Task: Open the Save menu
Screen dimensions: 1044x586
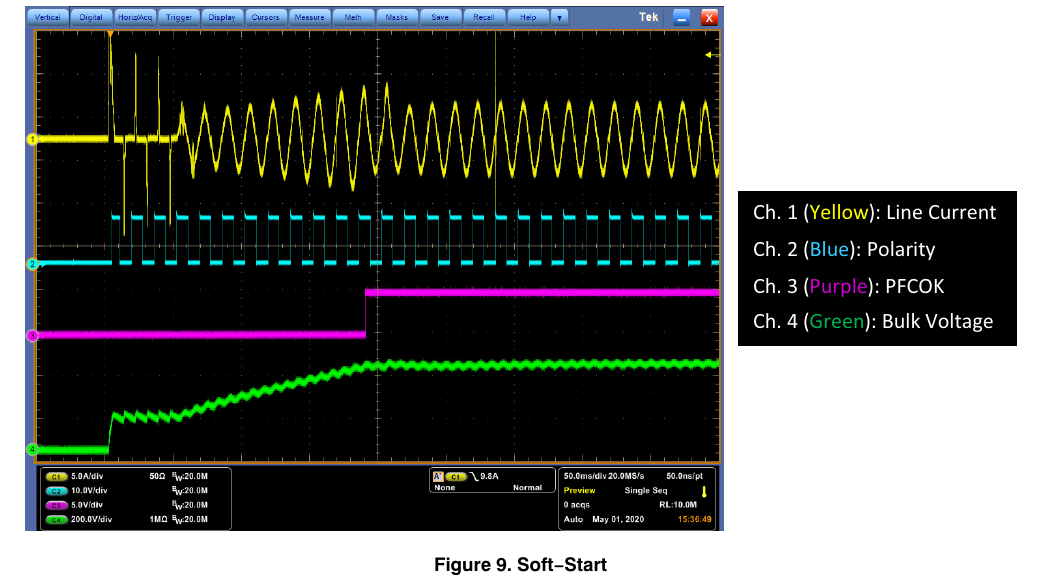Action: 440,18
